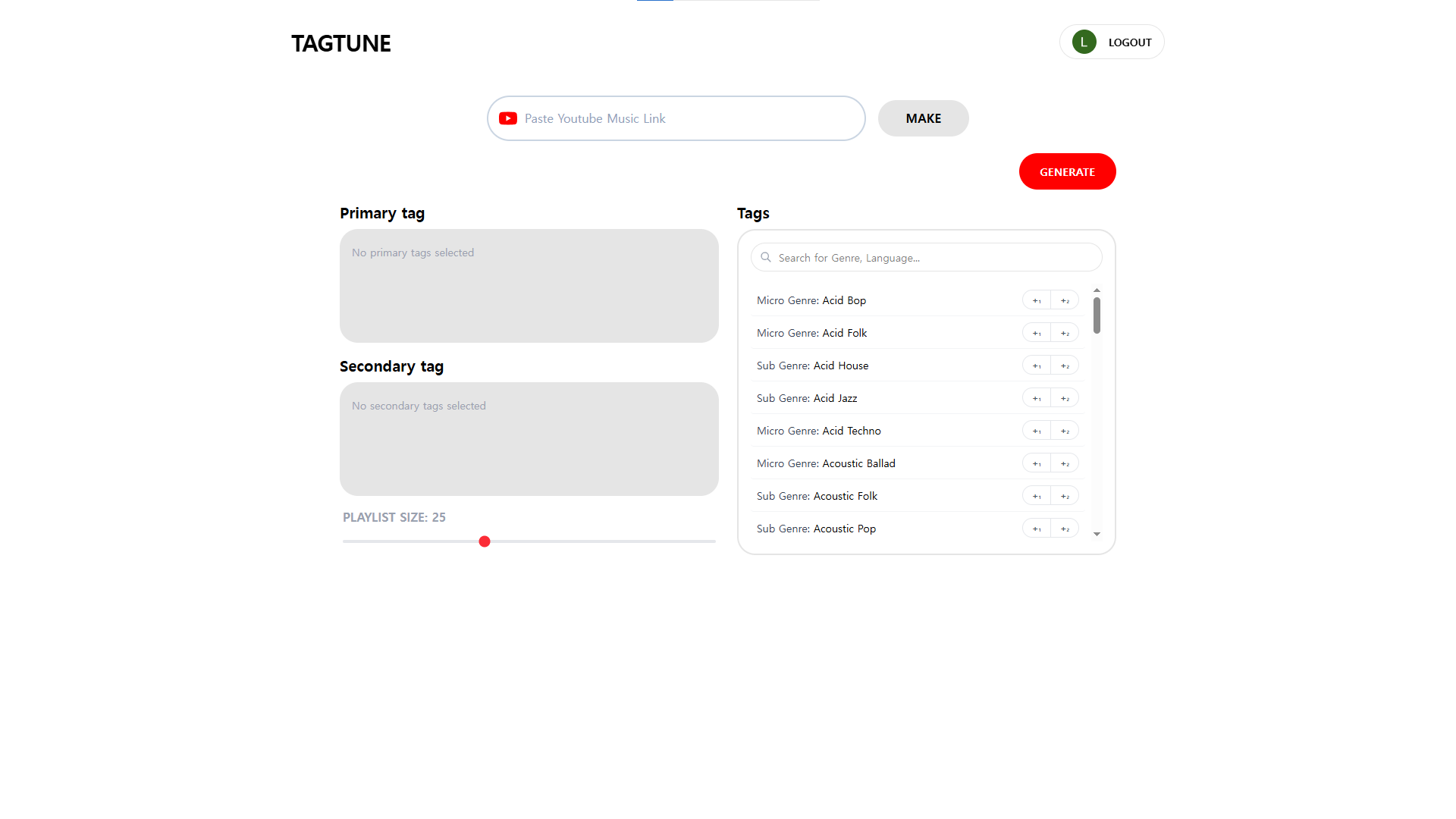This screenshot has width=1456, height=819.
Task: Add Acid Jazz as secondary tag (+2)
Action: click(1065, 398)
